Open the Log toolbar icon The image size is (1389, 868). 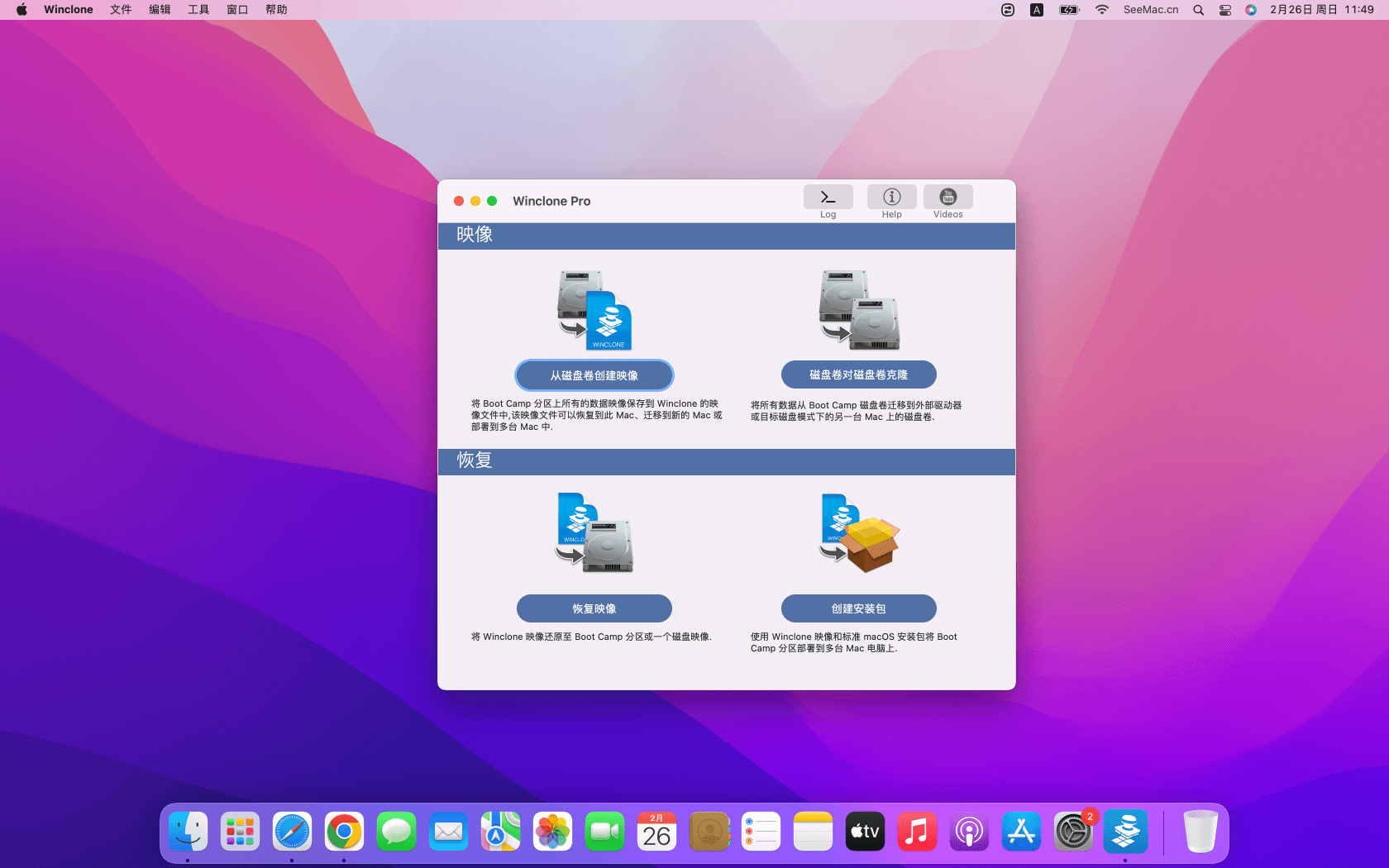click(828, 198)
